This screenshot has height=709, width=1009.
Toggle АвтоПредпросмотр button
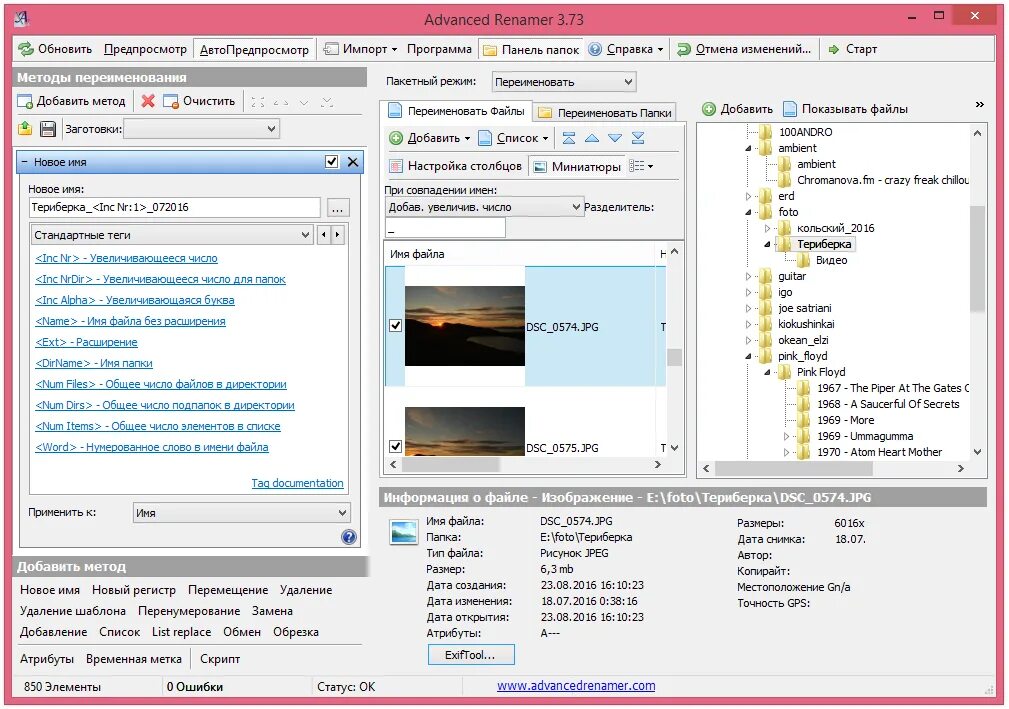254,50
